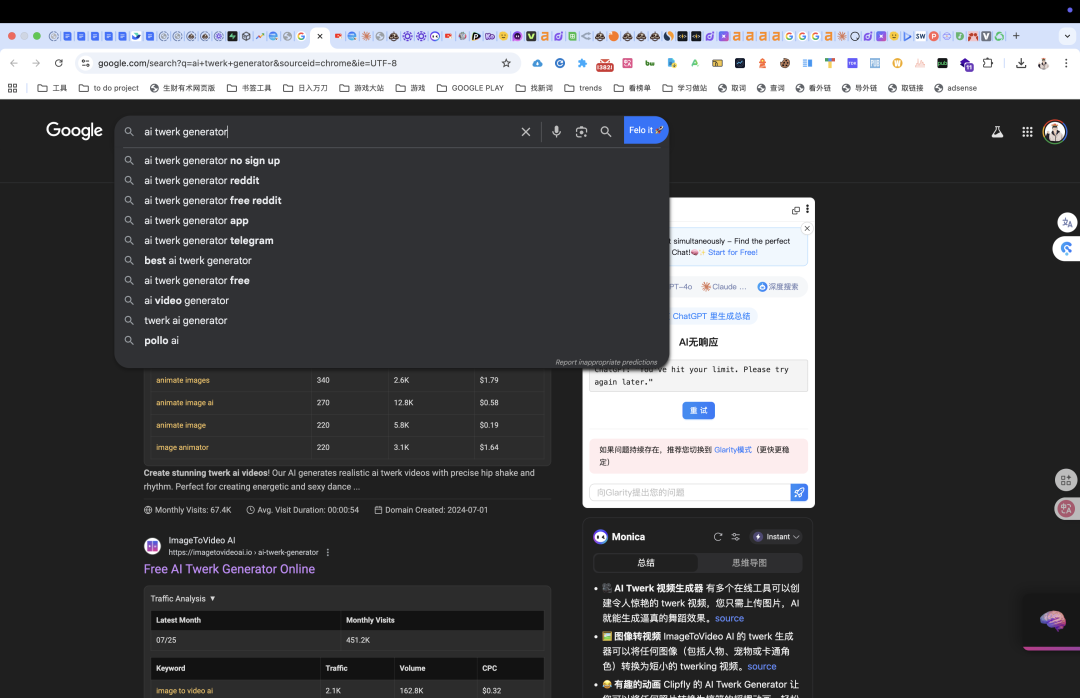Image resolution: width=1080 pixels, height=698 pixels.
Task: Go back to the previous page
Action: point(14,63)
